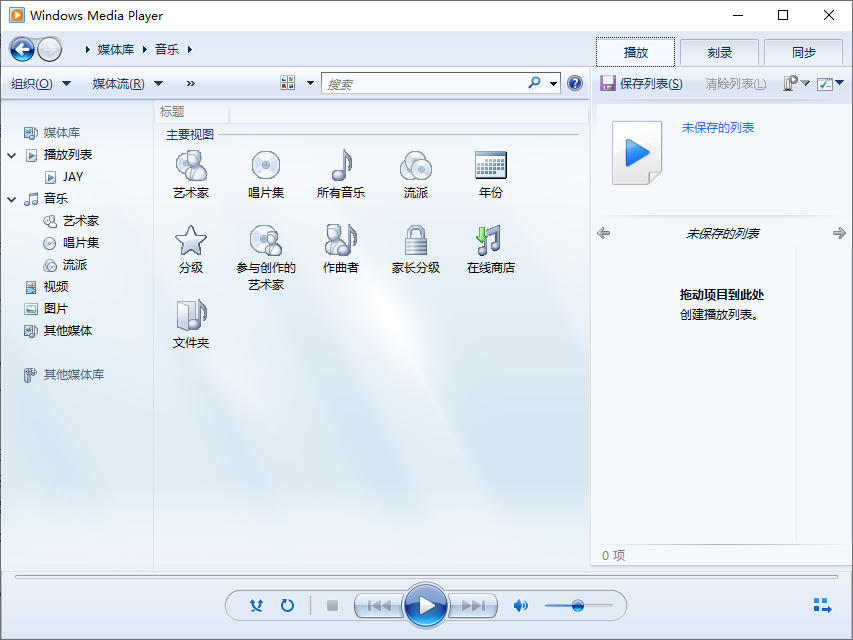Click 媒体库 in the breadcrumb
The height and width of the screenshot is (640, 853).
click(116, 50)
